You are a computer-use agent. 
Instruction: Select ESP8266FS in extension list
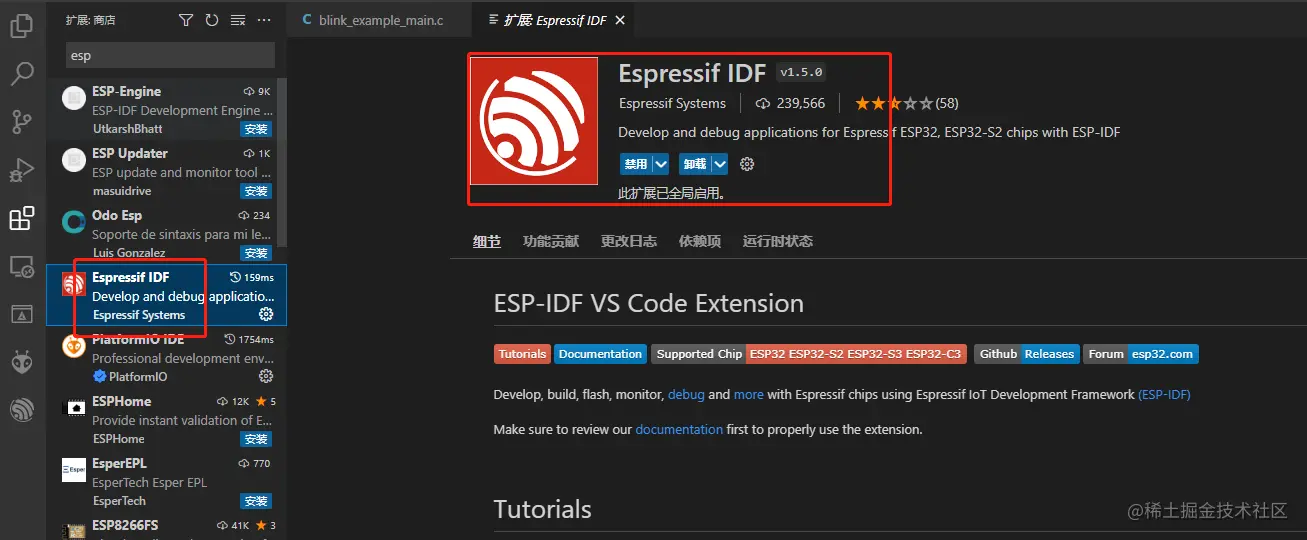pyautogui.click(x=166, y=526)
